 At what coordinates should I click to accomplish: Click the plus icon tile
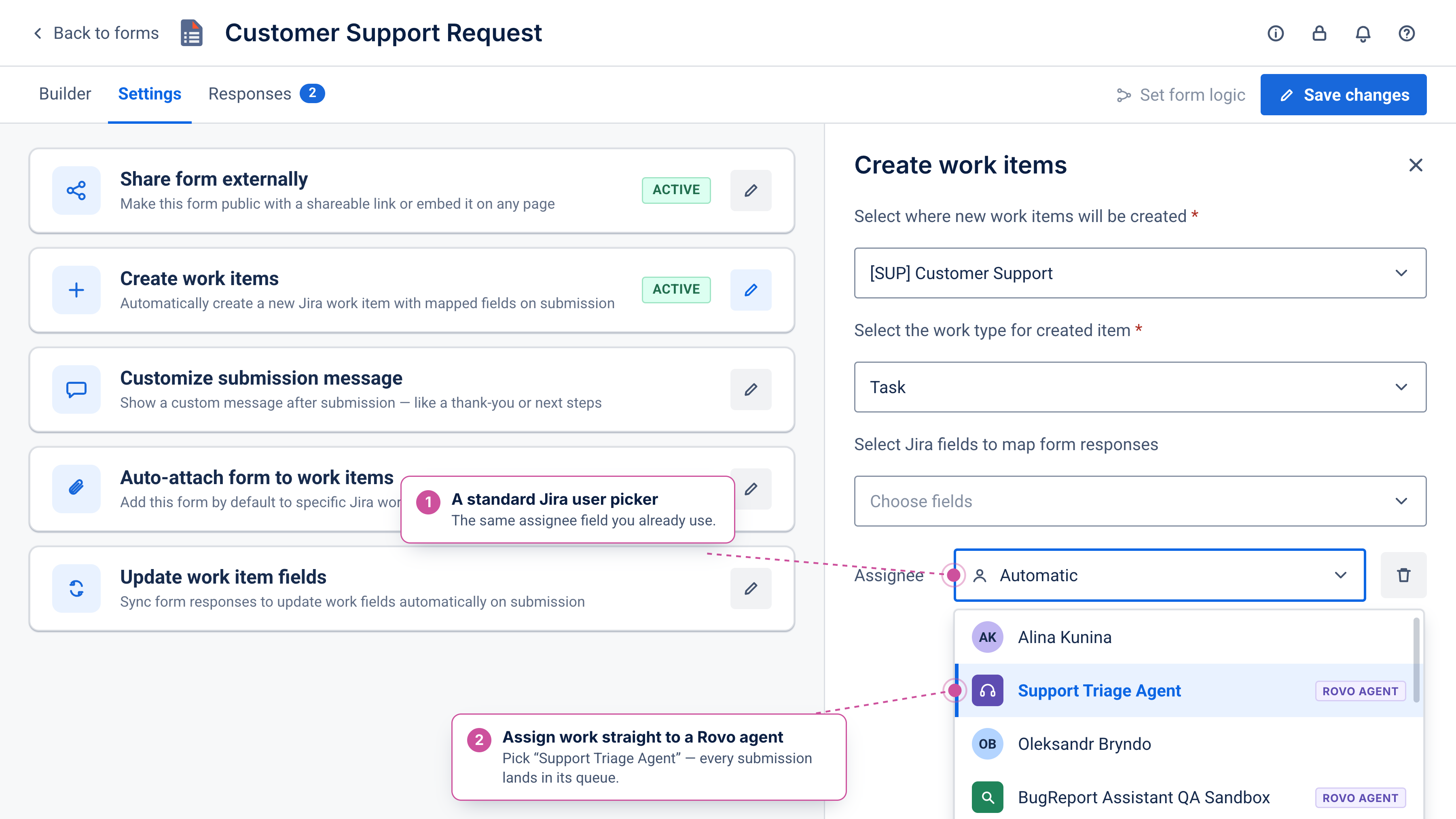(x=76, y=290)
